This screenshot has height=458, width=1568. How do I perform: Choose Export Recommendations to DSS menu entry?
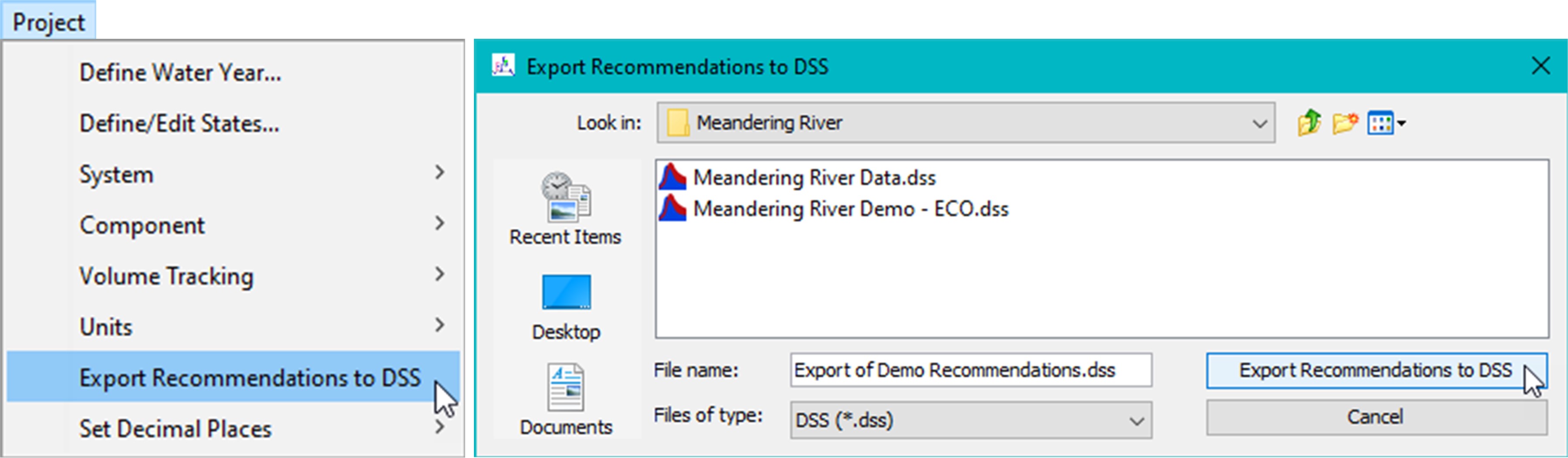[x=233, y=377]
